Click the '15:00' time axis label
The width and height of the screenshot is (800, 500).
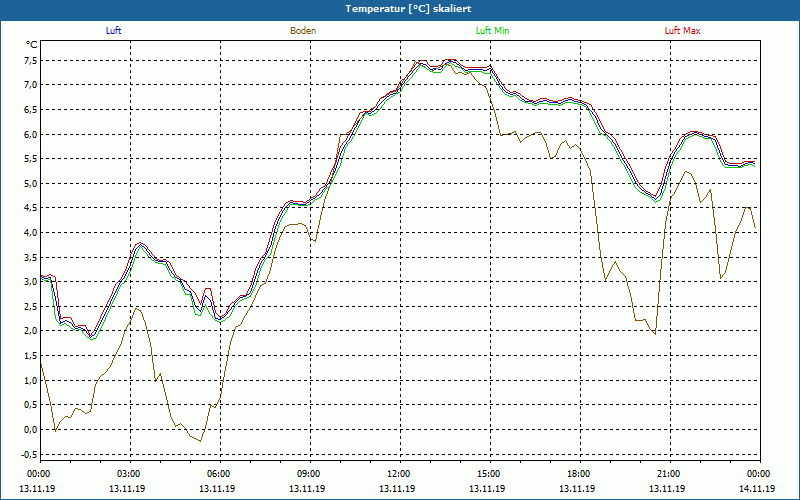point(489,474)
